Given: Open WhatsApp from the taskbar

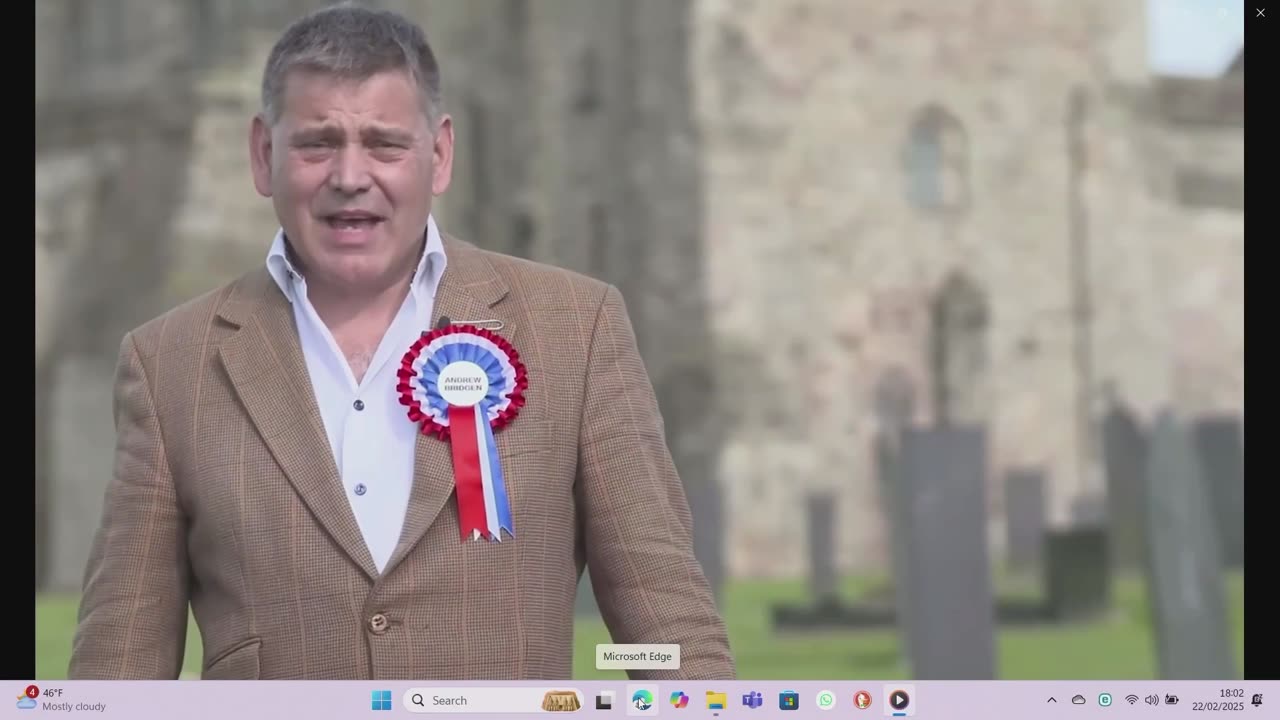Looking at the screenshot, I should 826,700.
